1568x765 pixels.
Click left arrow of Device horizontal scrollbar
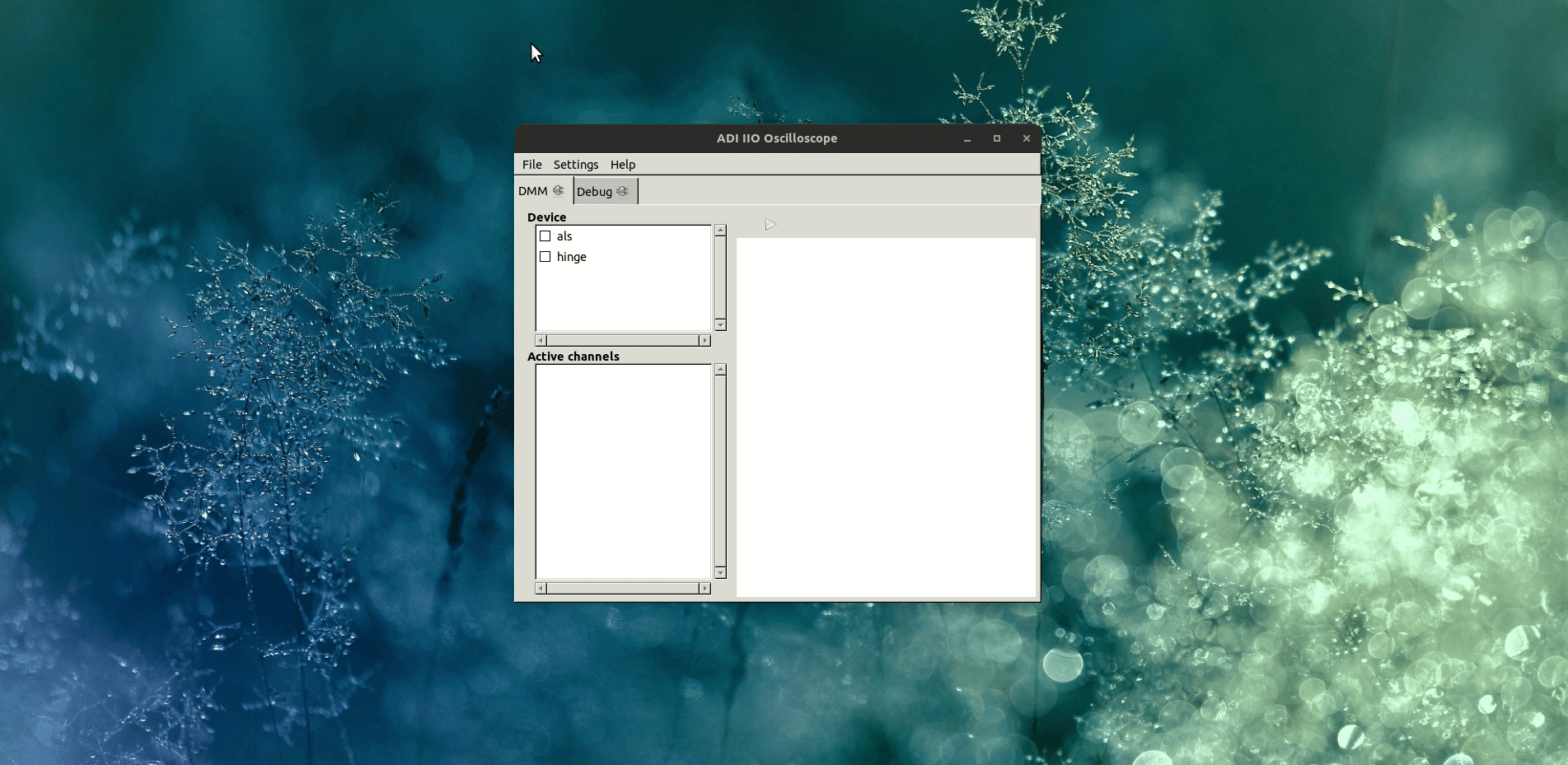(541, 340)
